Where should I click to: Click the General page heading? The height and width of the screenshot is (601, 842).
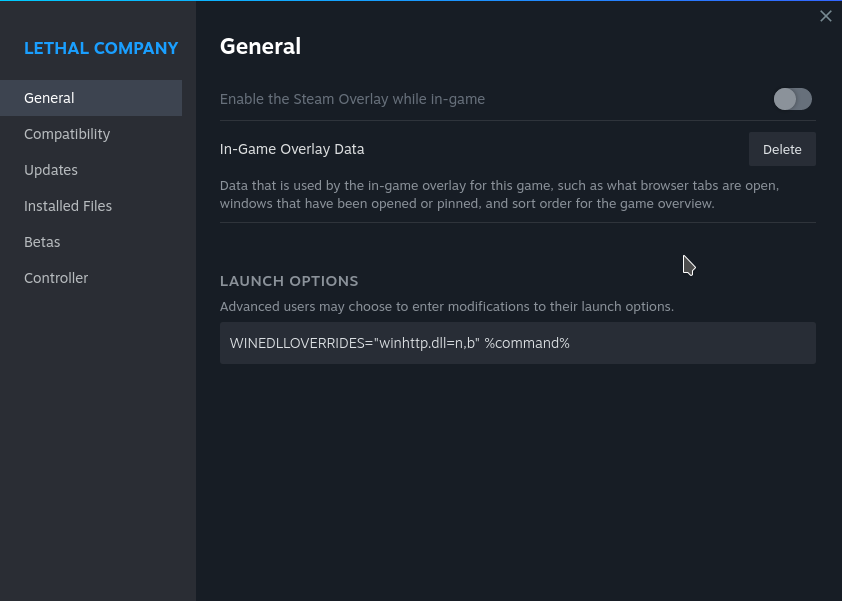tap(260, 46)
